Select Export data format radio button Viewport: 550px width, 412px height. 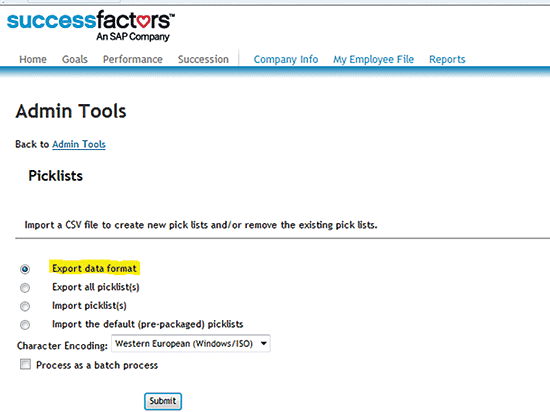coord(25,269)
